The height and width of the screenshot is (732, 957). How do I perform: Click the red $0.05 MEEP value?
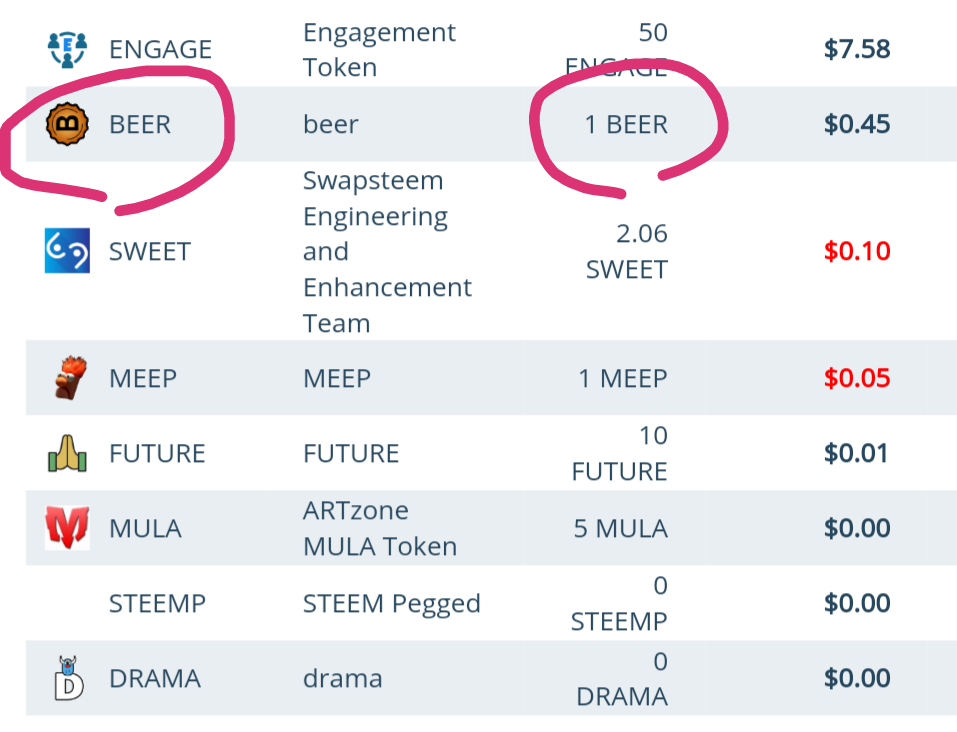tap(857, 378)
